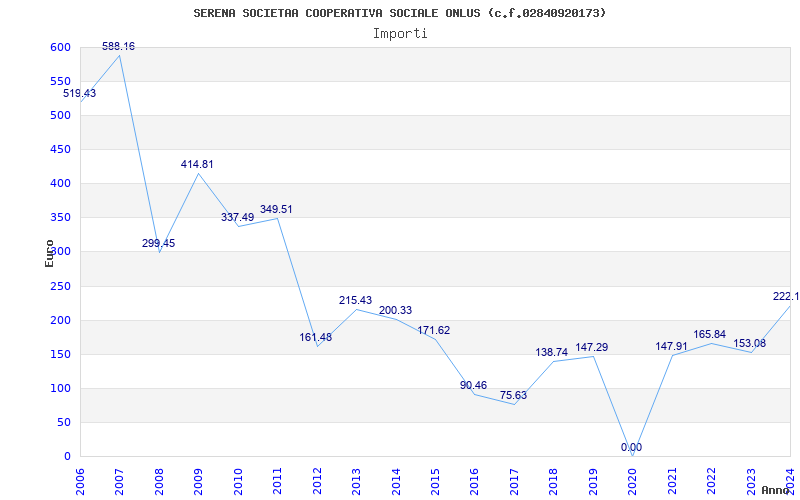800x500 pixels.
Task: Select the 2009 year axis label
Action: coord(199,482)
